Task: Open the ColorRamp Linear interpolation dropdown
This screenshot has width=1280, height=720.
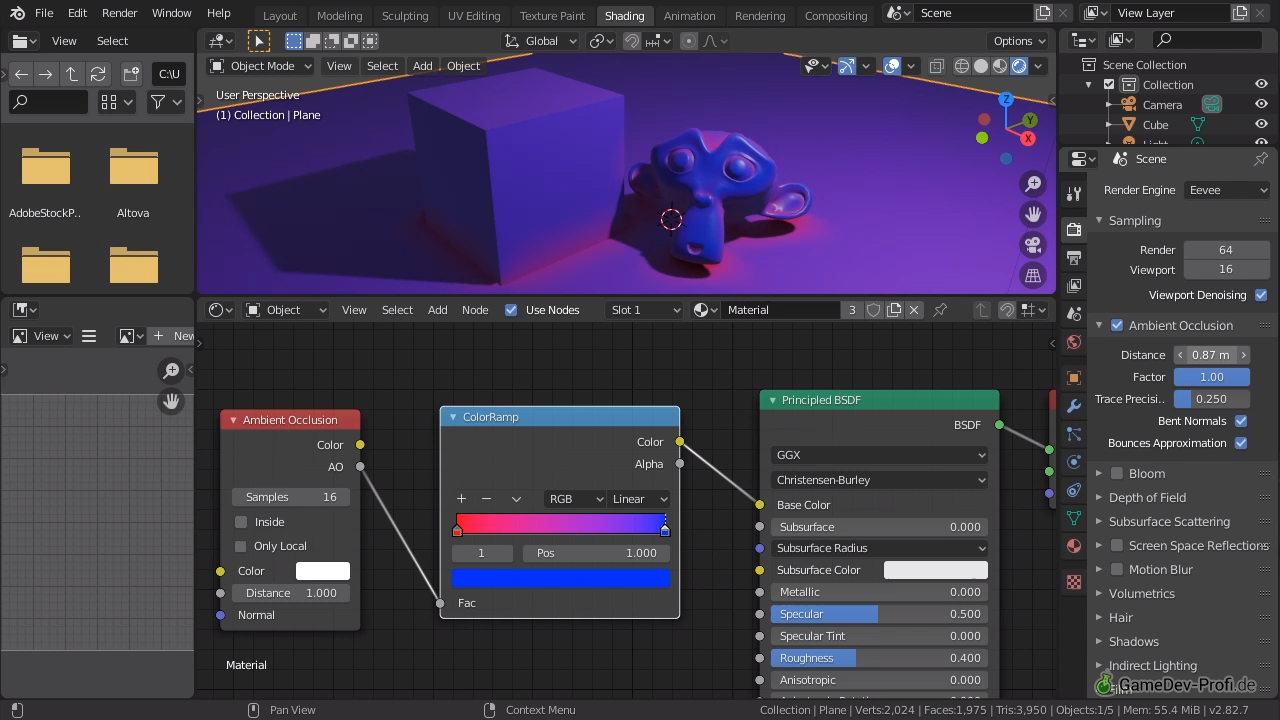Action: click(640, 499)
